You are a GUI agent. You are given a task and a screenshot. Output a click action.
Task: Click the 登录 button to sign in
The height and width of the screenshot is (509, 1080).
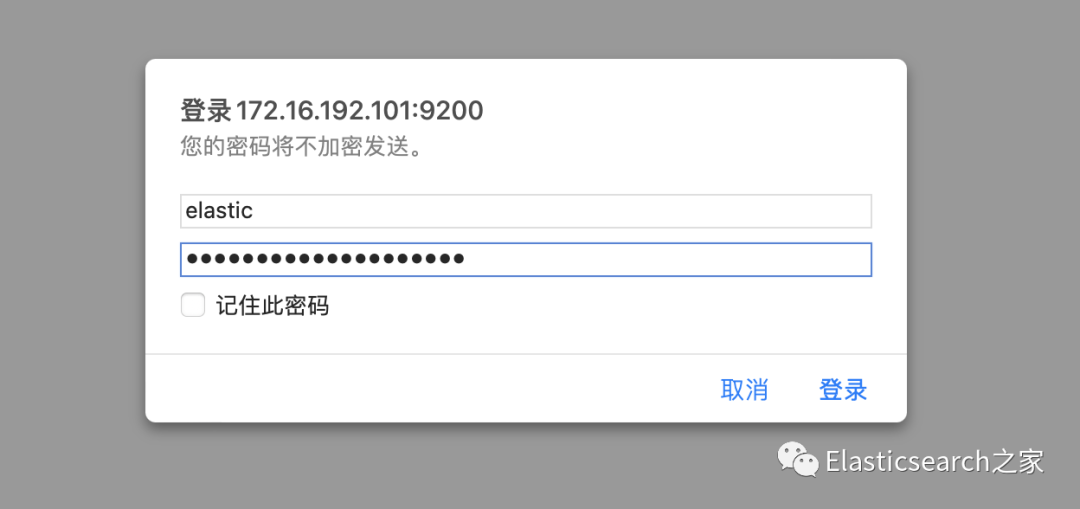coord(842,390)
